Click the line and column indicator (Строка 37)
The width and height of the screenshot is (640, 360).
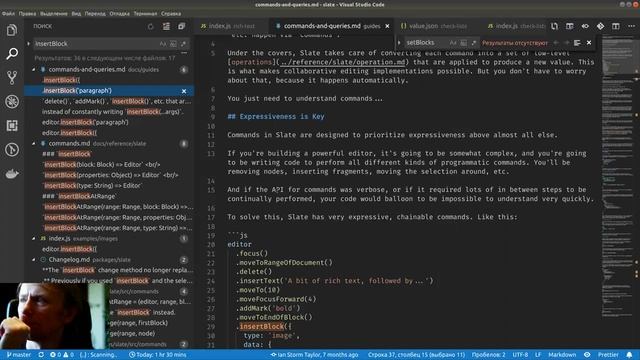coord(416,355)
